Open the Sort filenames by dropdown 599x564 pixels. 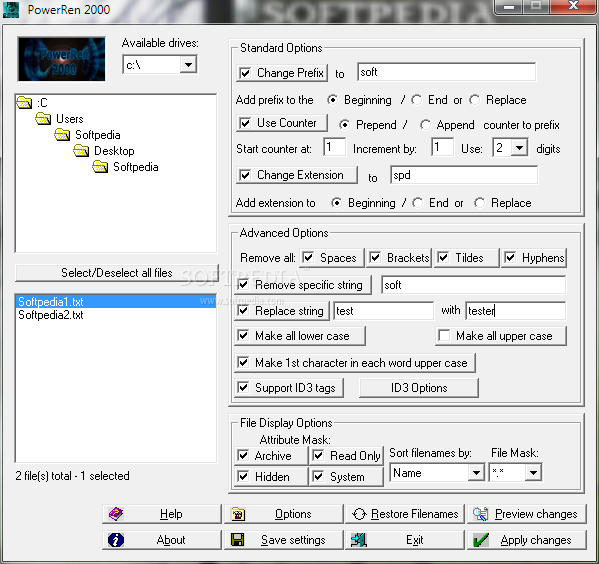[476, 473]
